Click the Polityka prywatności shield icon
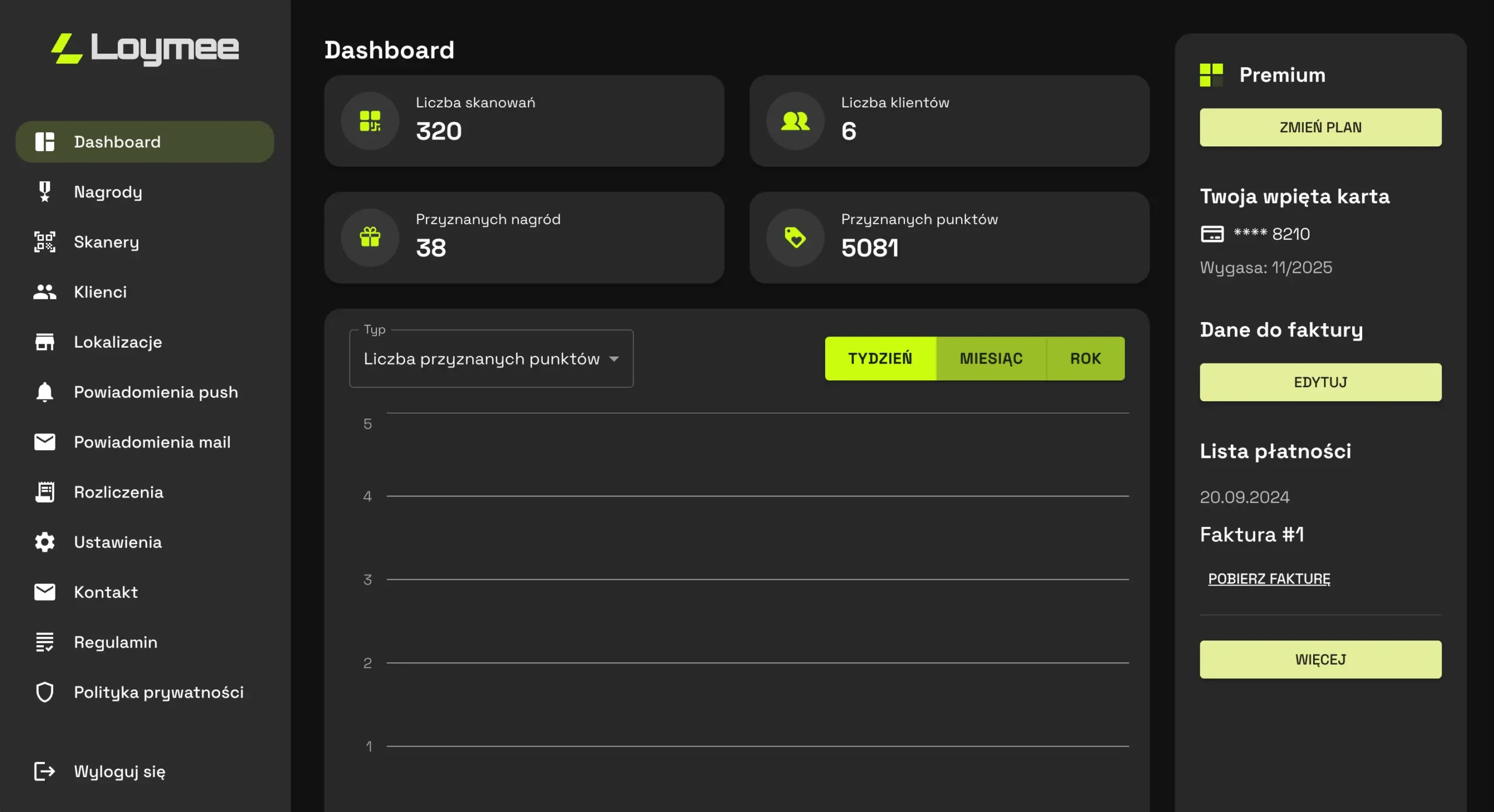This screenshot has height=812, width=1494. (44, 692)
